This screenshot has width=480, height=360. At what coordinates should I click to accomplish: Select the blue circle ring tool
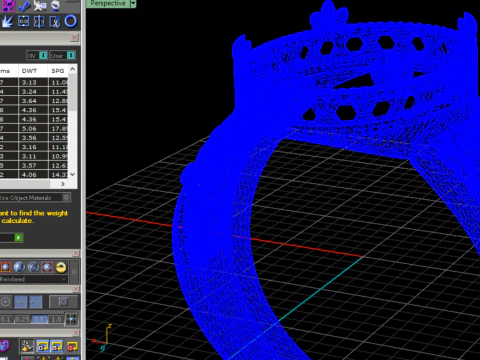[x=70, y=21]
